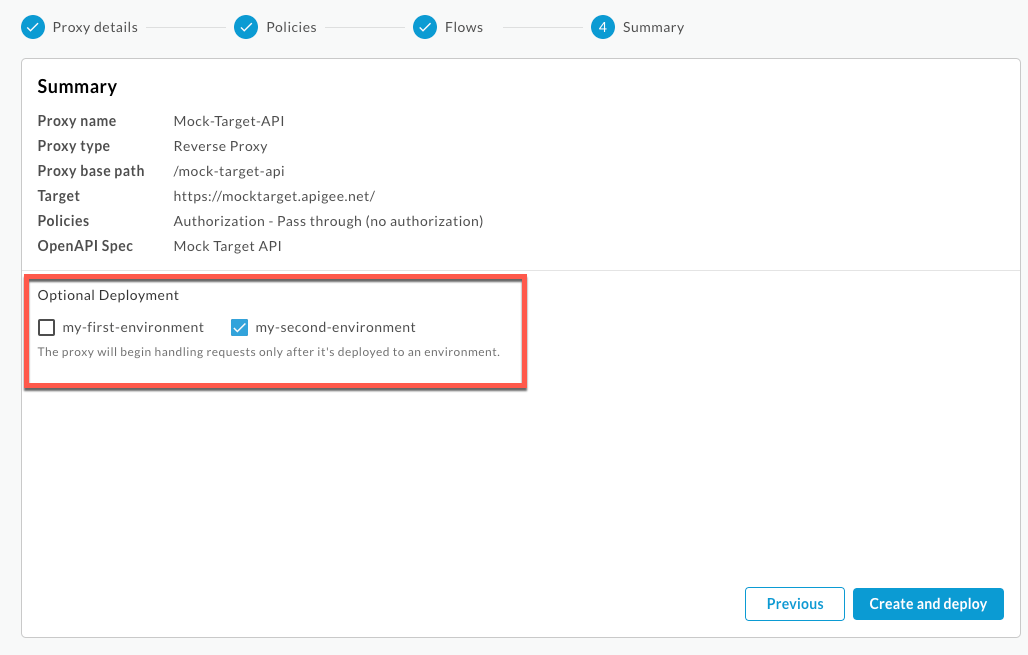Go to the Proxy details step label
The width and height of the screenshot is (1028, 655).
[95, 27]
